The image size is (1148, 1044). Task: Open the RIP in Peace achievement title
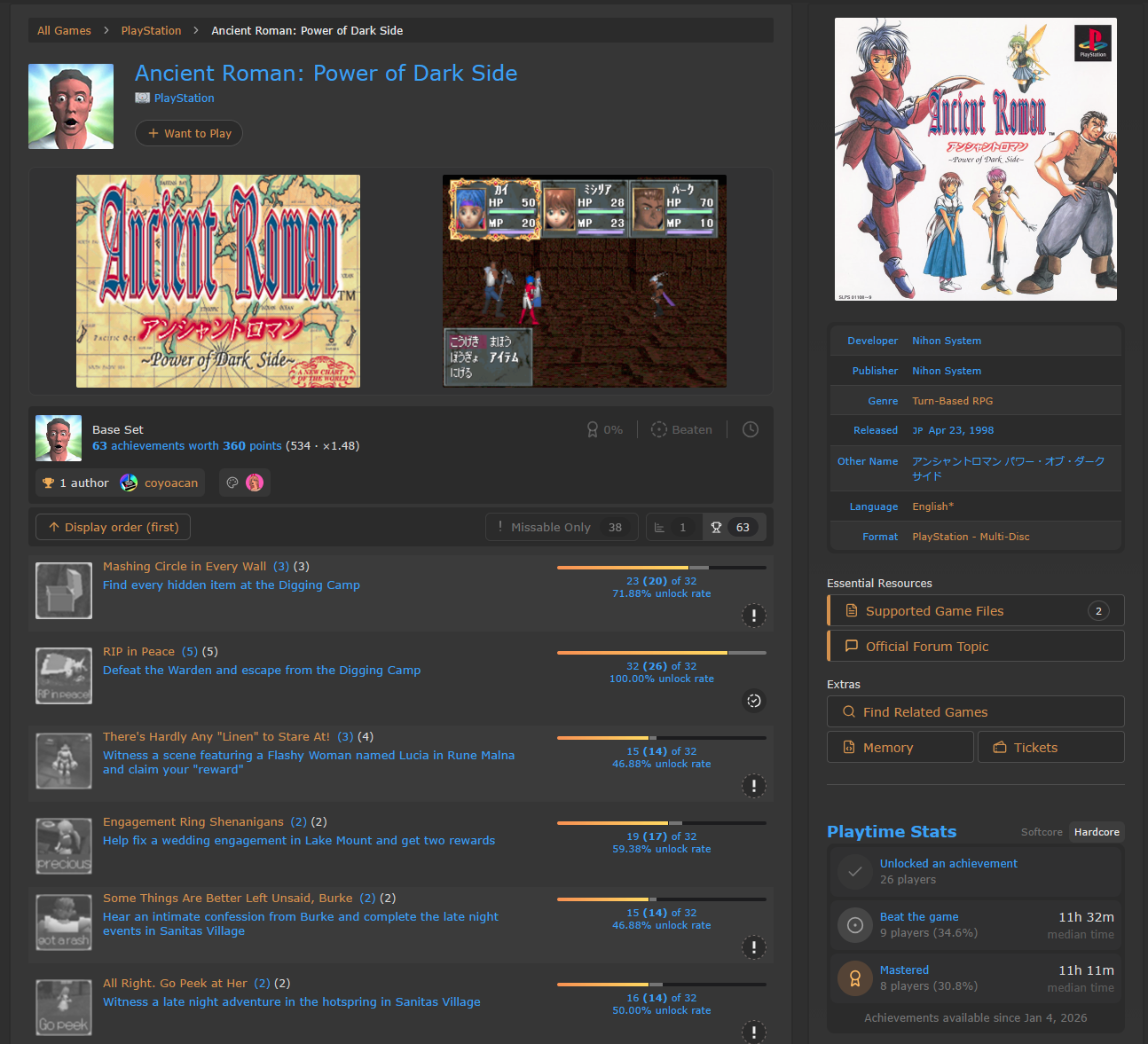click(x=138, y=651)
